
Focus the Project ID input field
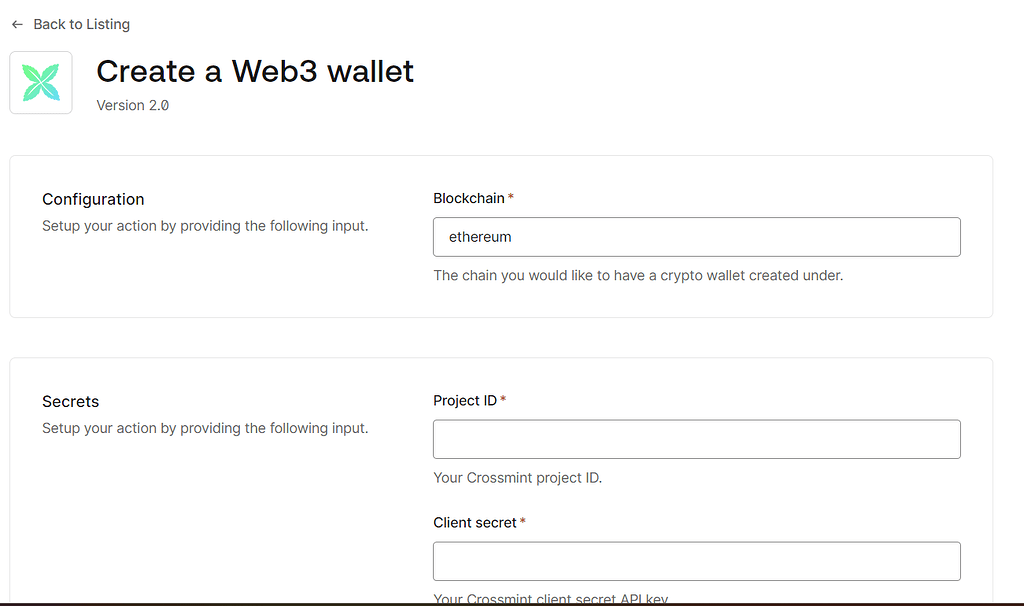tap(696, 439)
